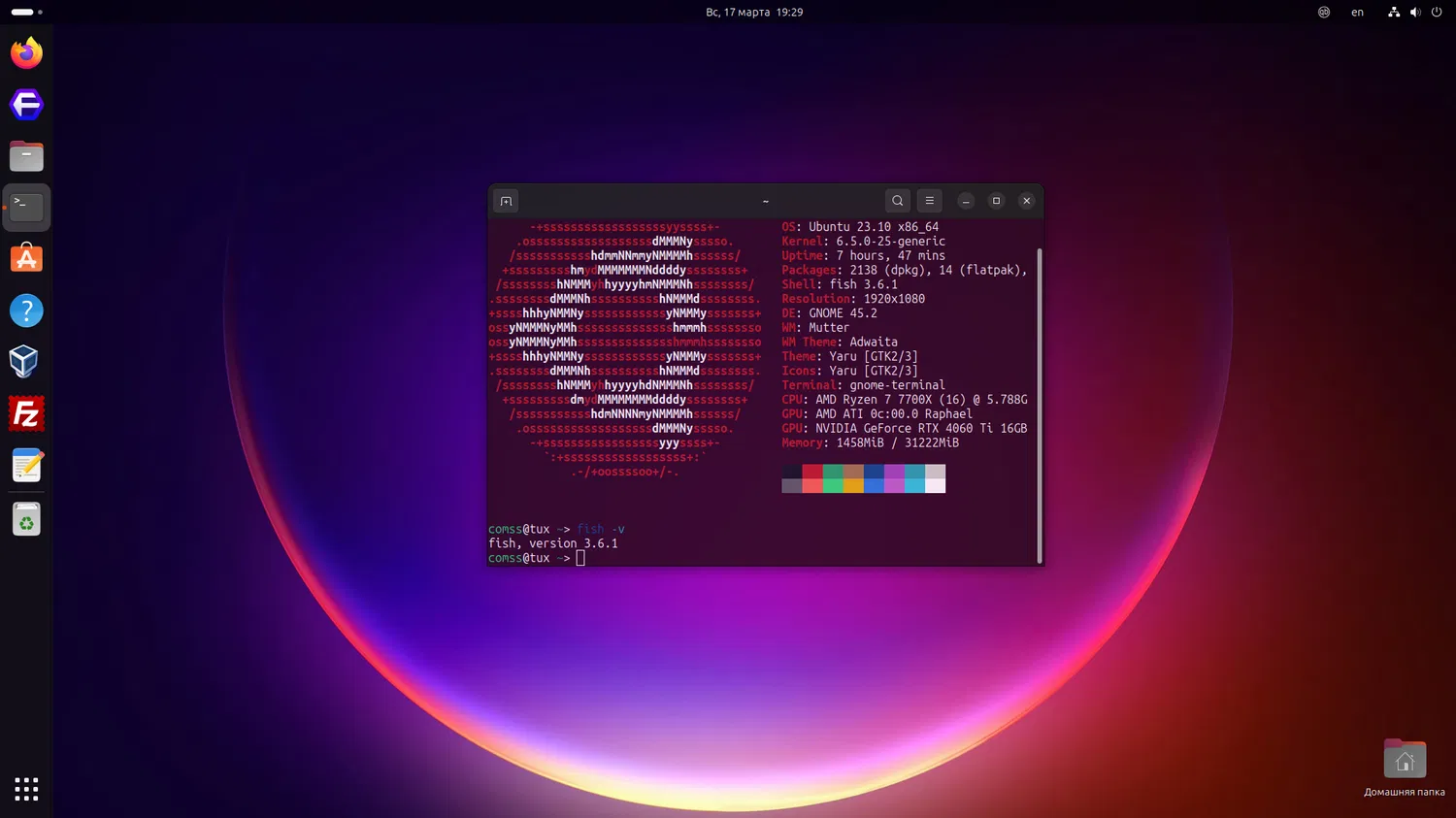This screenshot has width=1456, height=818.
Task: Open the orange App Center dock icon
Action: pyautogui.click(x=26, y=258)
